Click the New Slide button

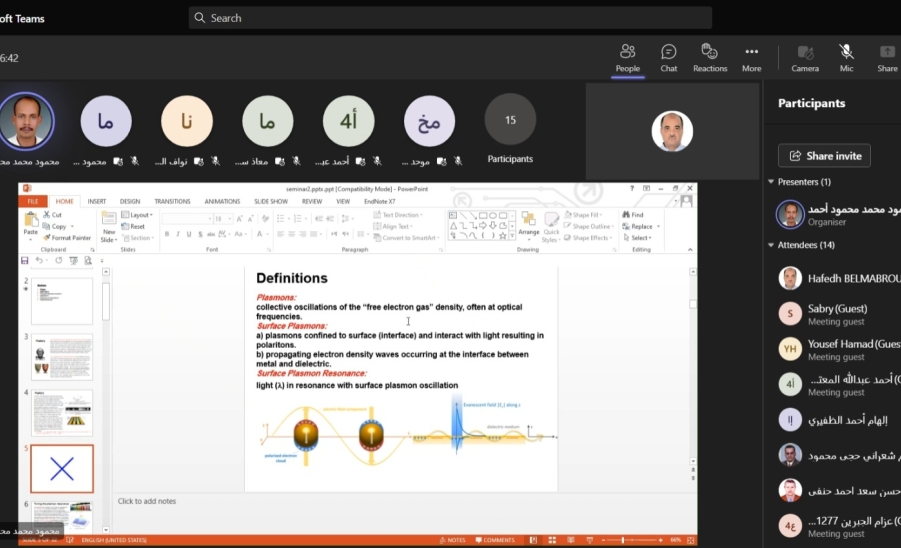click(109, 227)
